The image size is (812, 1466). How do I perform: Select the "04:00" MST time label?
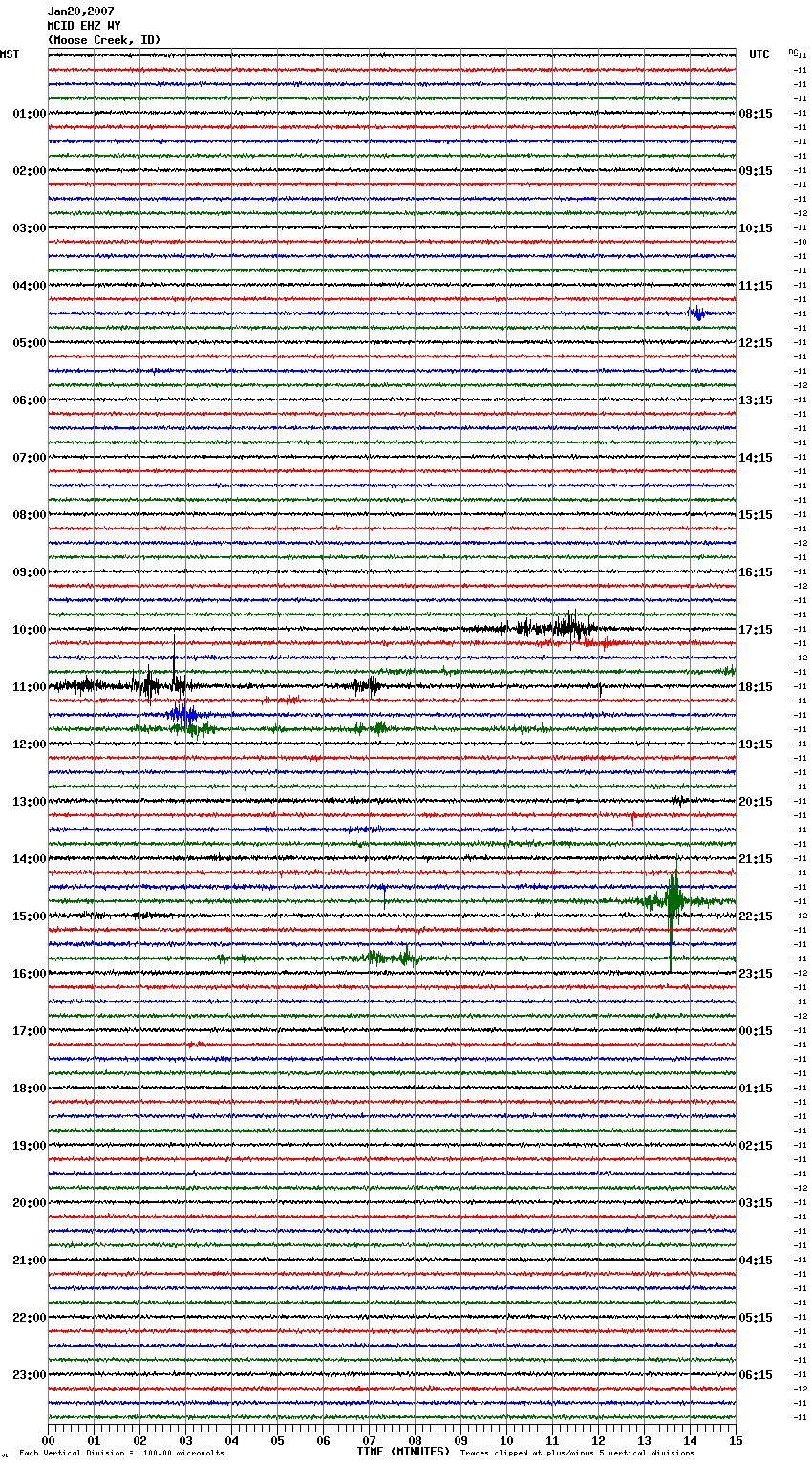(30, 286)
